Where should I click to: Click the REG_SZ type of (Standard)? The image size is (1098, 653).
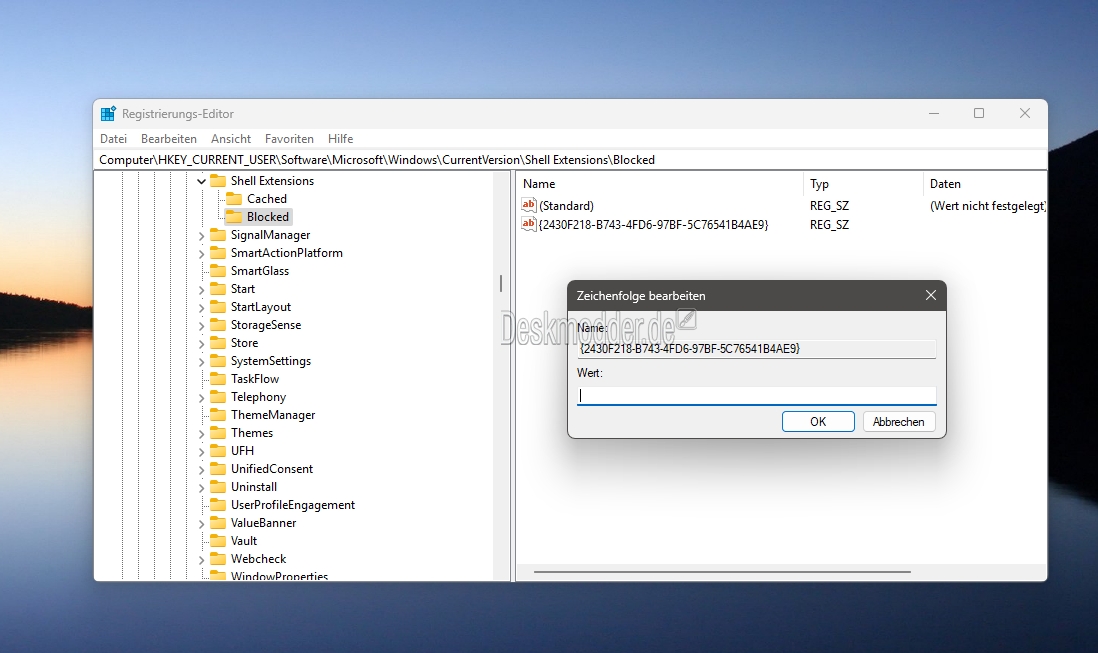click(x=829, y=206)
